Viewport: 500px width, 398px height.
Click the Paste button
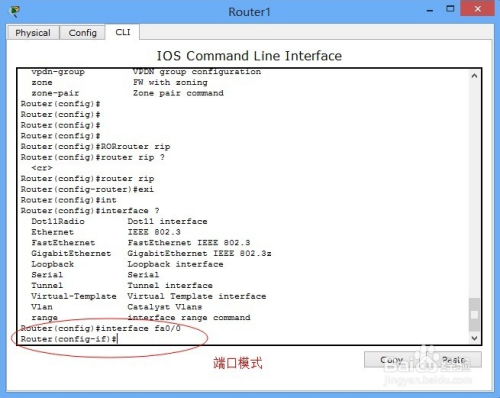(x=453, y=360)
